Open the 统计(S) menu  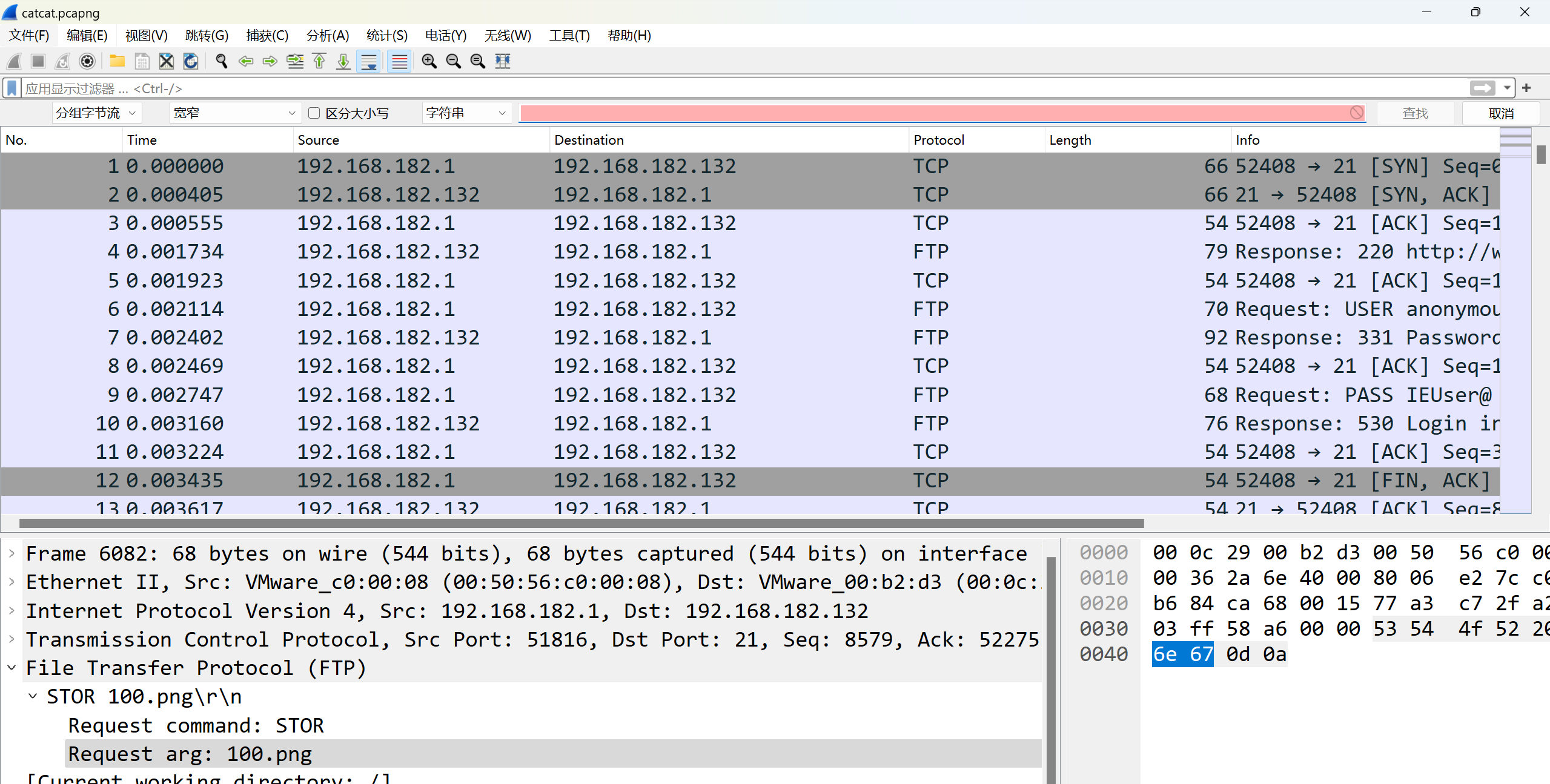click(386, 36)
